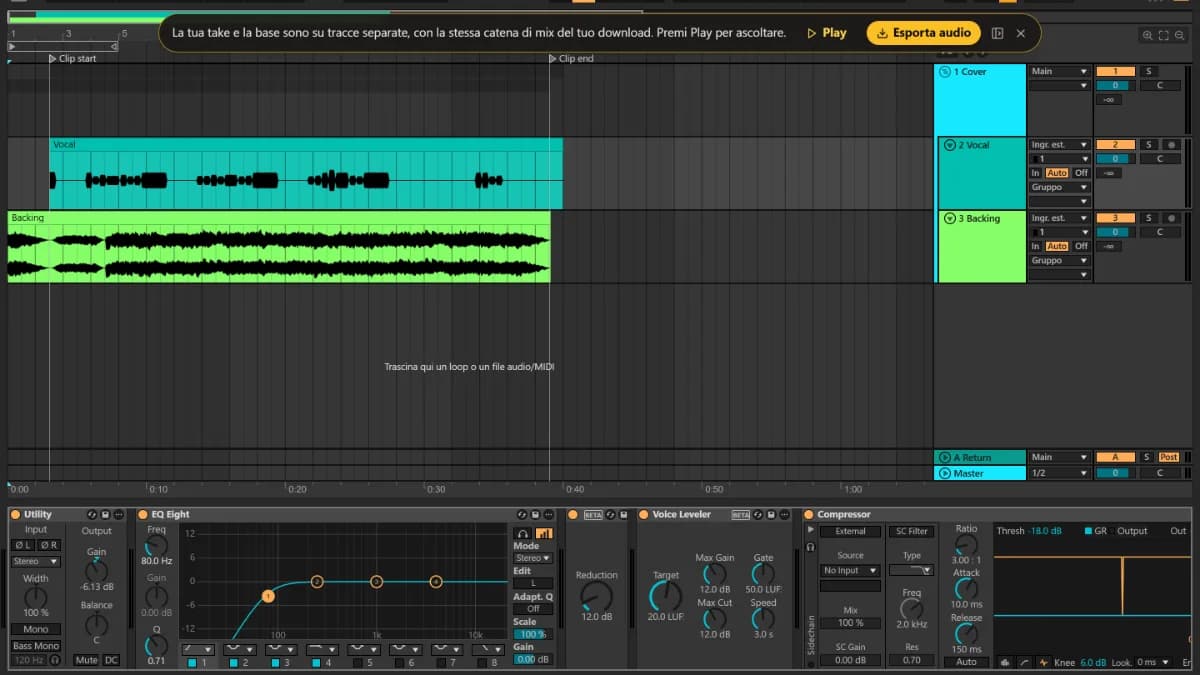1200x675 pixels.
Task: Click the Clip end marker
Action: 571,59
